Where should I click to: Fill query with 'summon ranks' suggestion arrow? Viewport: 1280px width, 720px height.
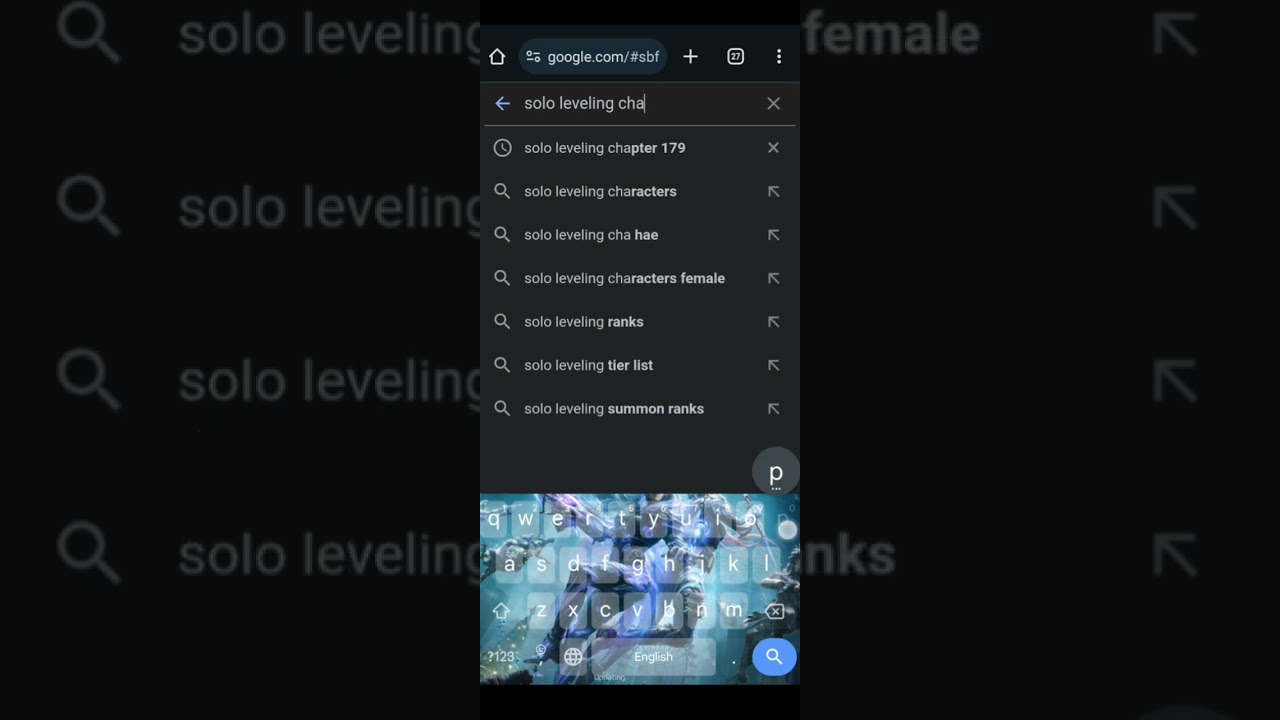tap(773, 409)
